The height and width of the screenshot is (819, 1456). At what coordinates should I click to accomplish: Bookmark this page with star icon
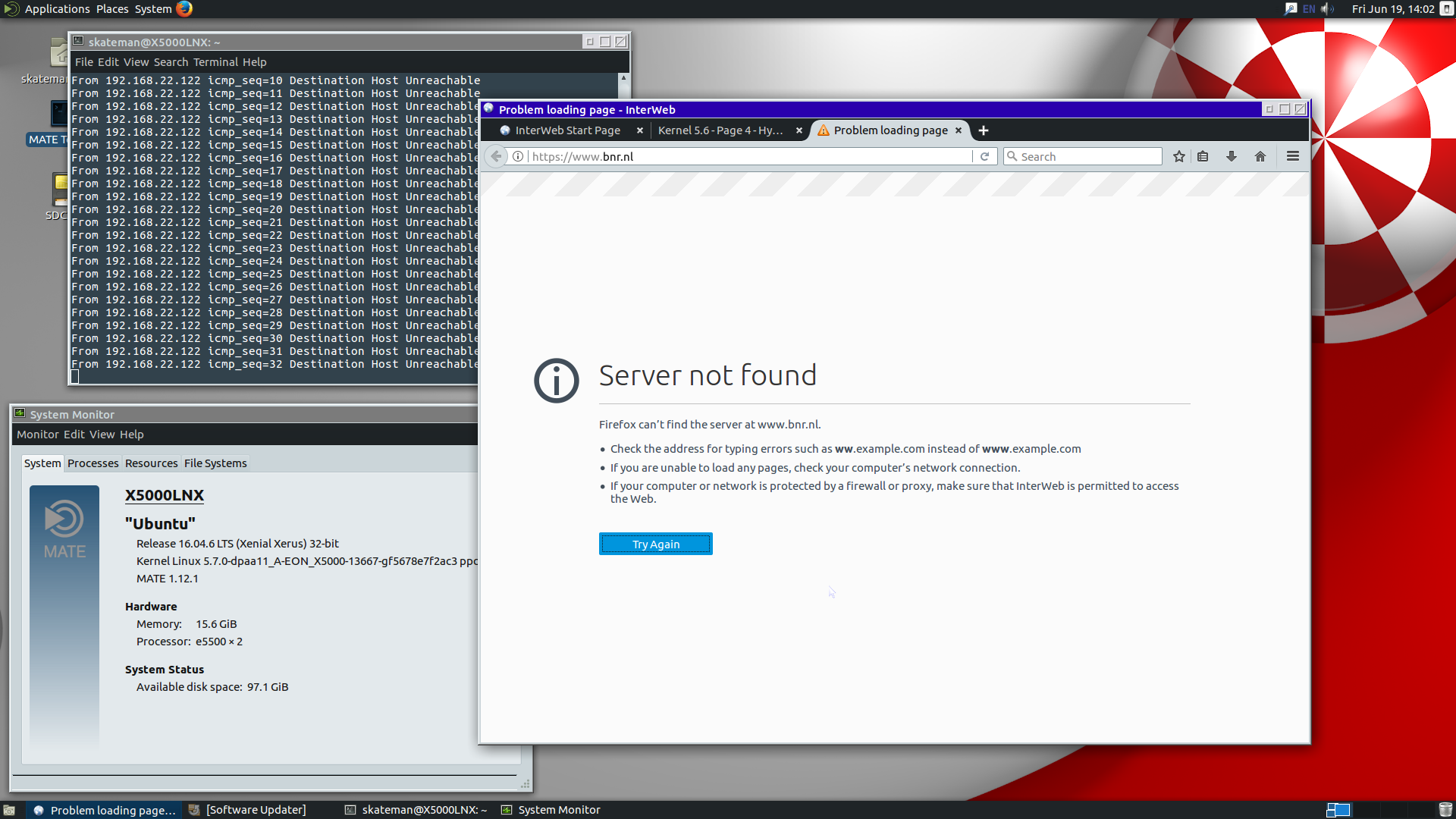click(1178, 156)
